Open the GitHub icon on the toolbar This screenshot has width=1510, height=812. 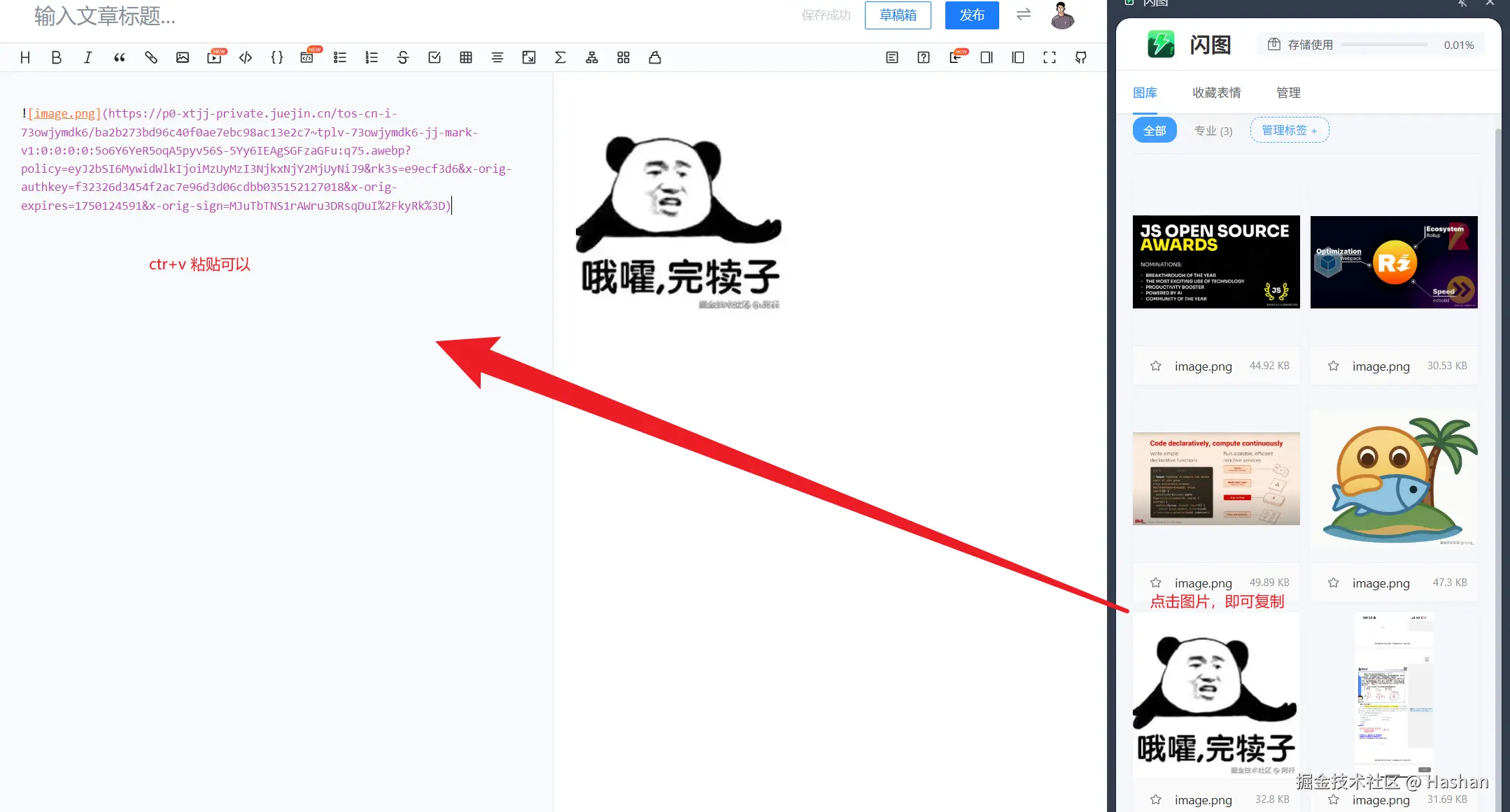tap(1080, 57)
